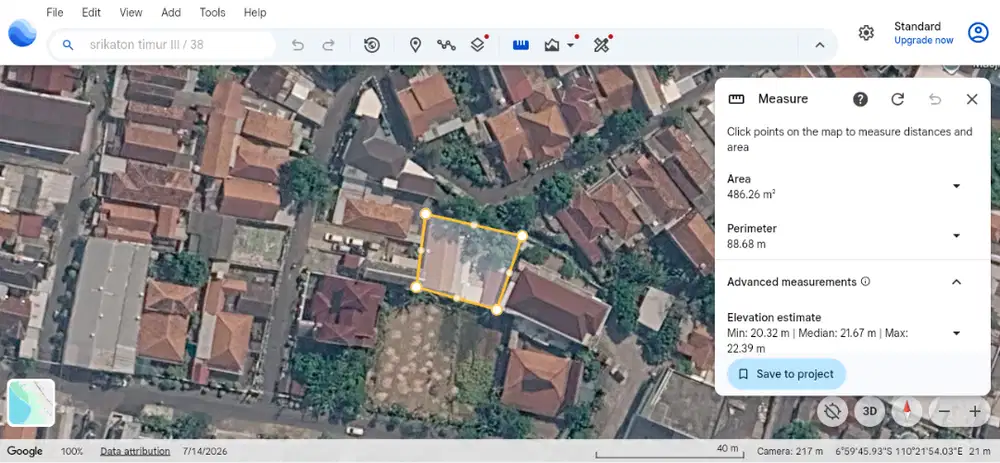Viewport: 1000px width, 463px height.
Task: Click the 486.26 m² area value
Action: coord(751,195)
